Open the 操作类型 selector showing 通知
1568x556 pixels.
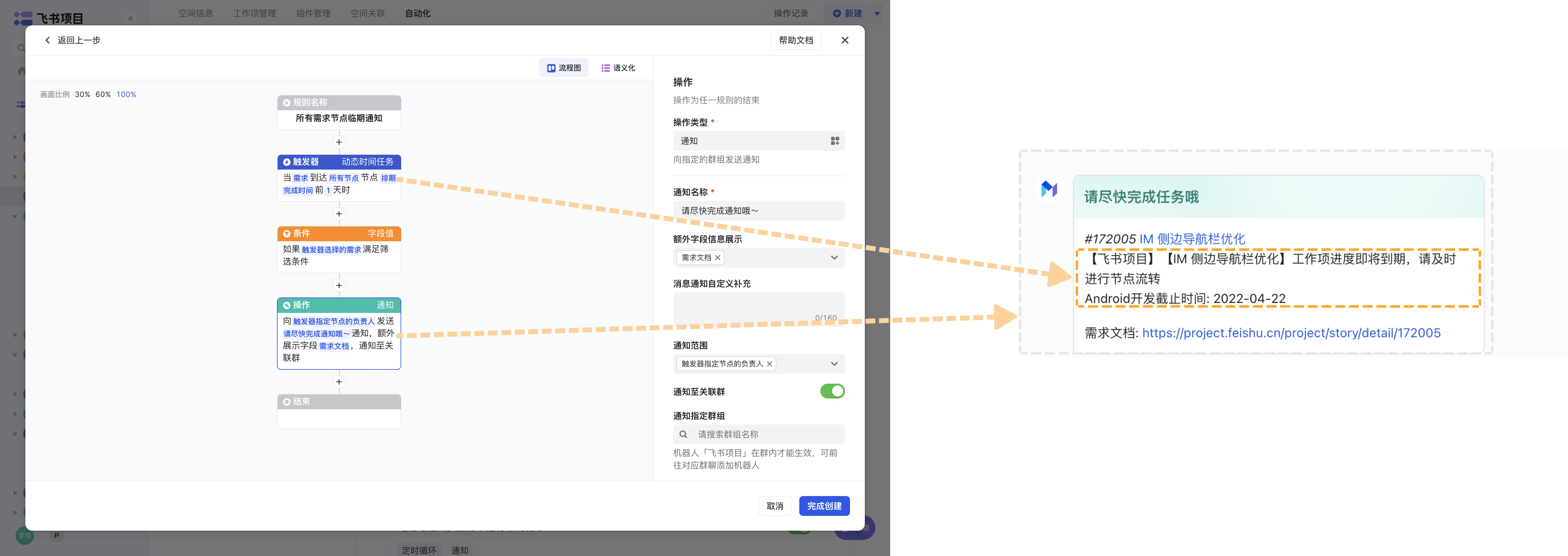[x=759, y=141]
